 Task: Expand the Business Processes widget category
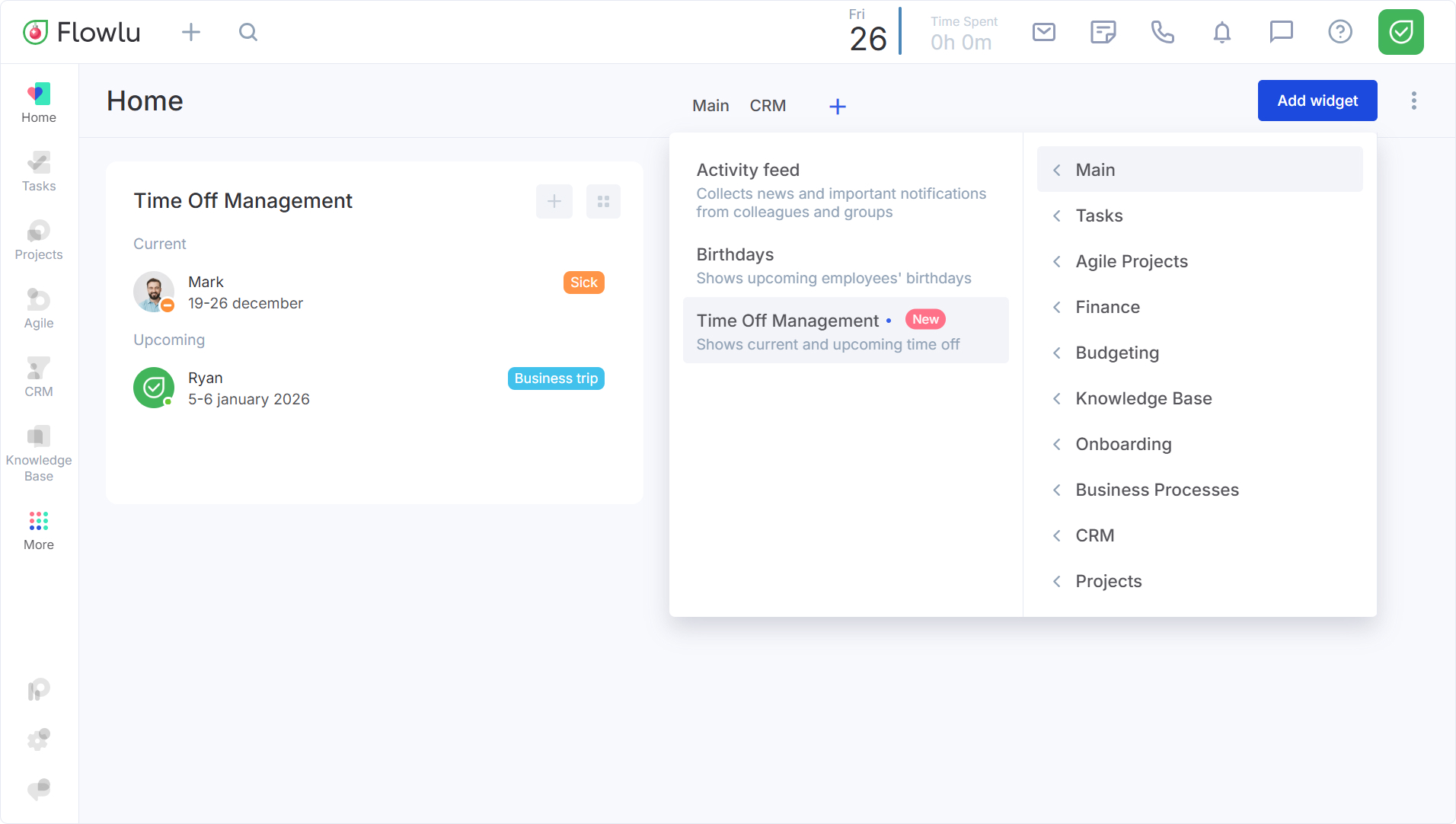pyautogui.click(x=1156, y=490)
